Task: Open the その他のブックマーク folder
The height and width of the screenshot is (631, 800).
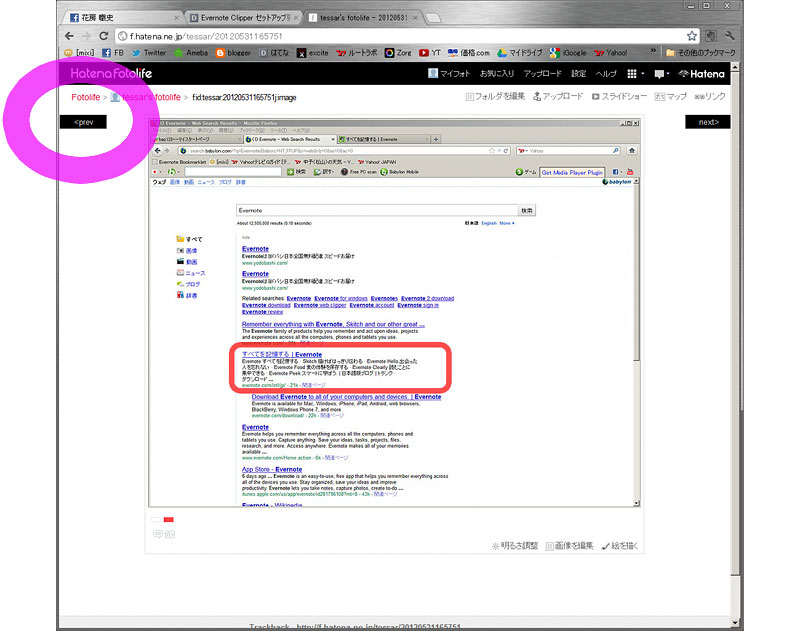Action: coord(701,53)
